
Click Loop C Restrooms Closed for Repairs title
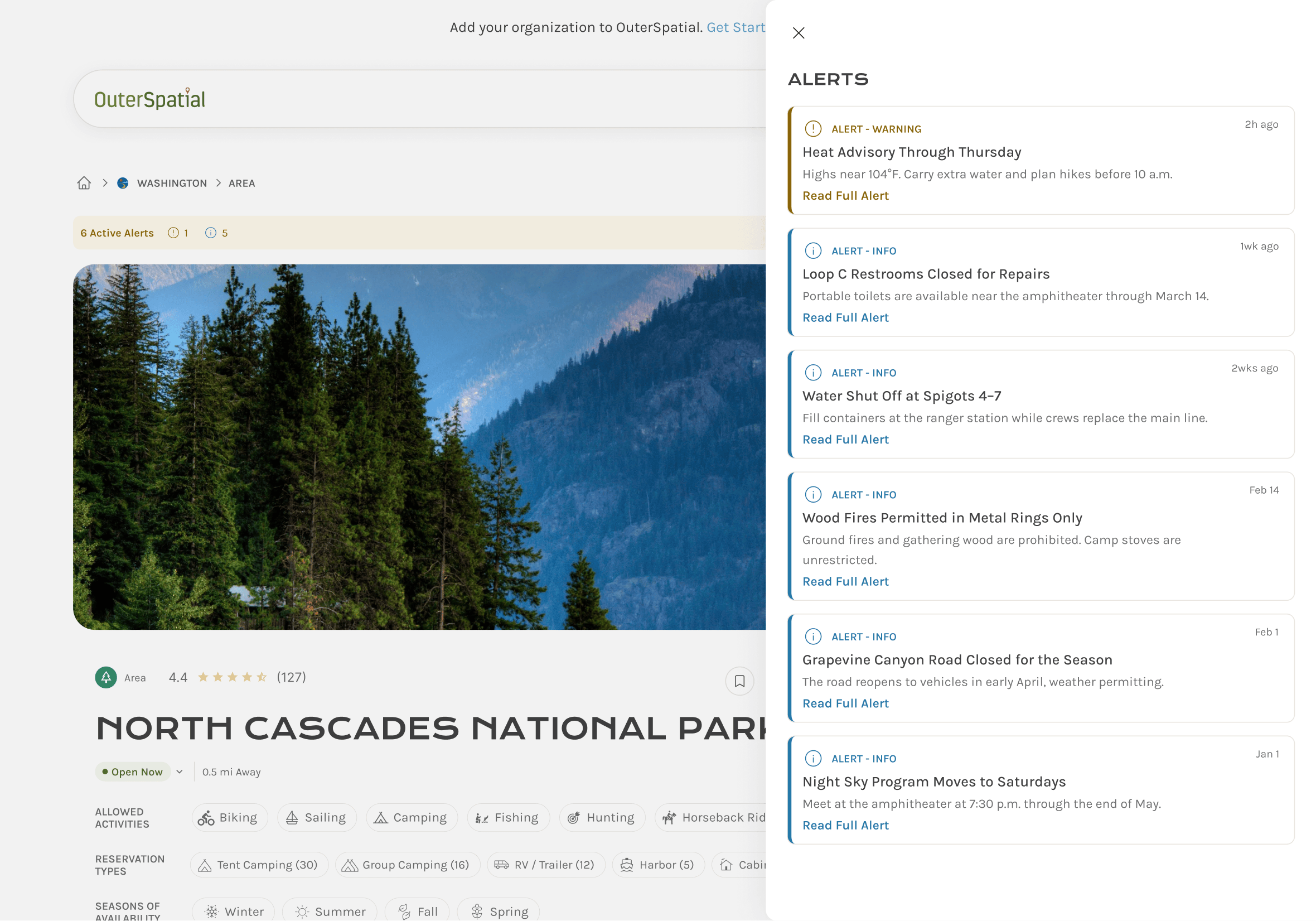click(926, 274)
